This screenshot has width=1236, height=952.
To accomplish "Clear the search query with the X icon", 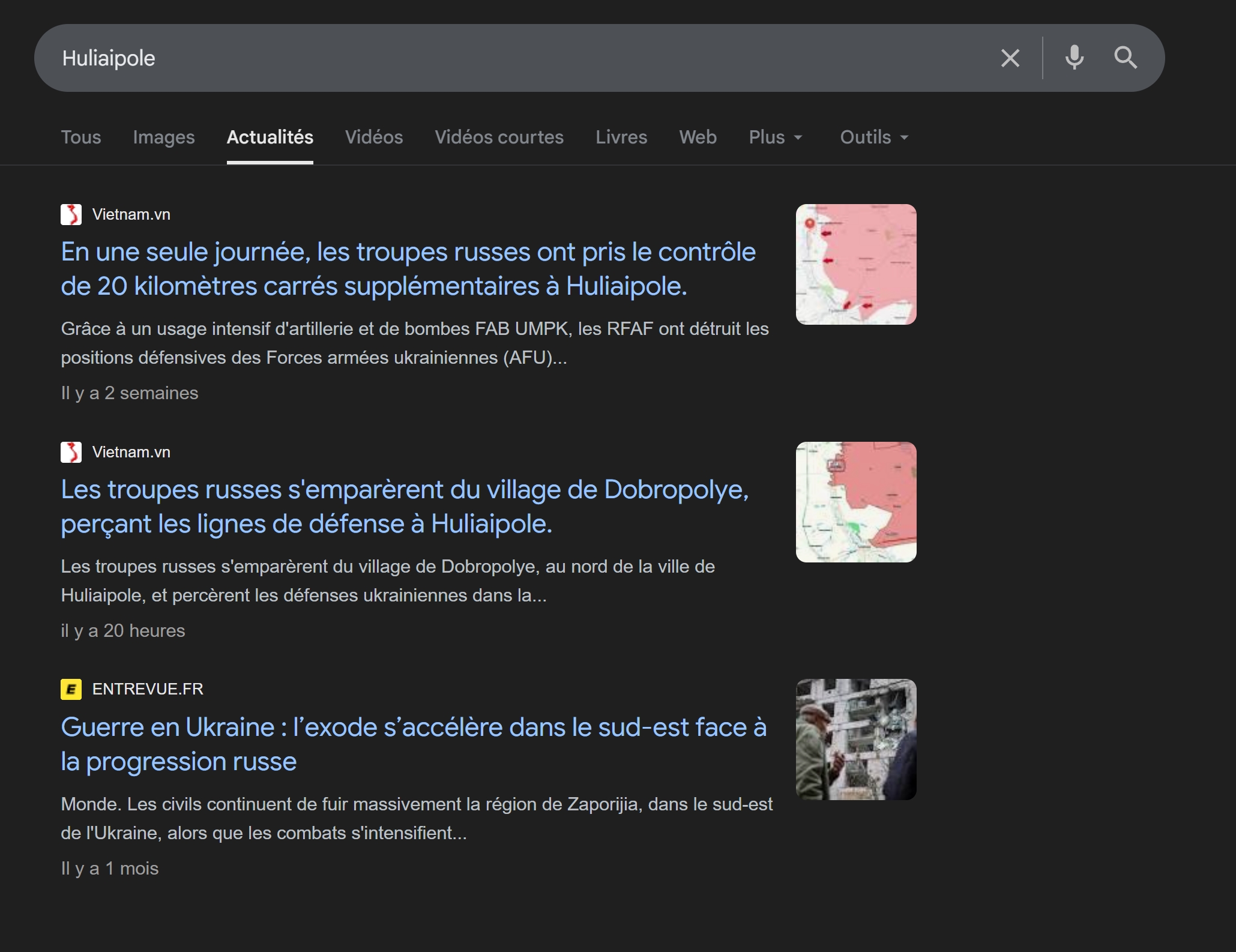I will pyautogui.click(x=1010, y=58).
